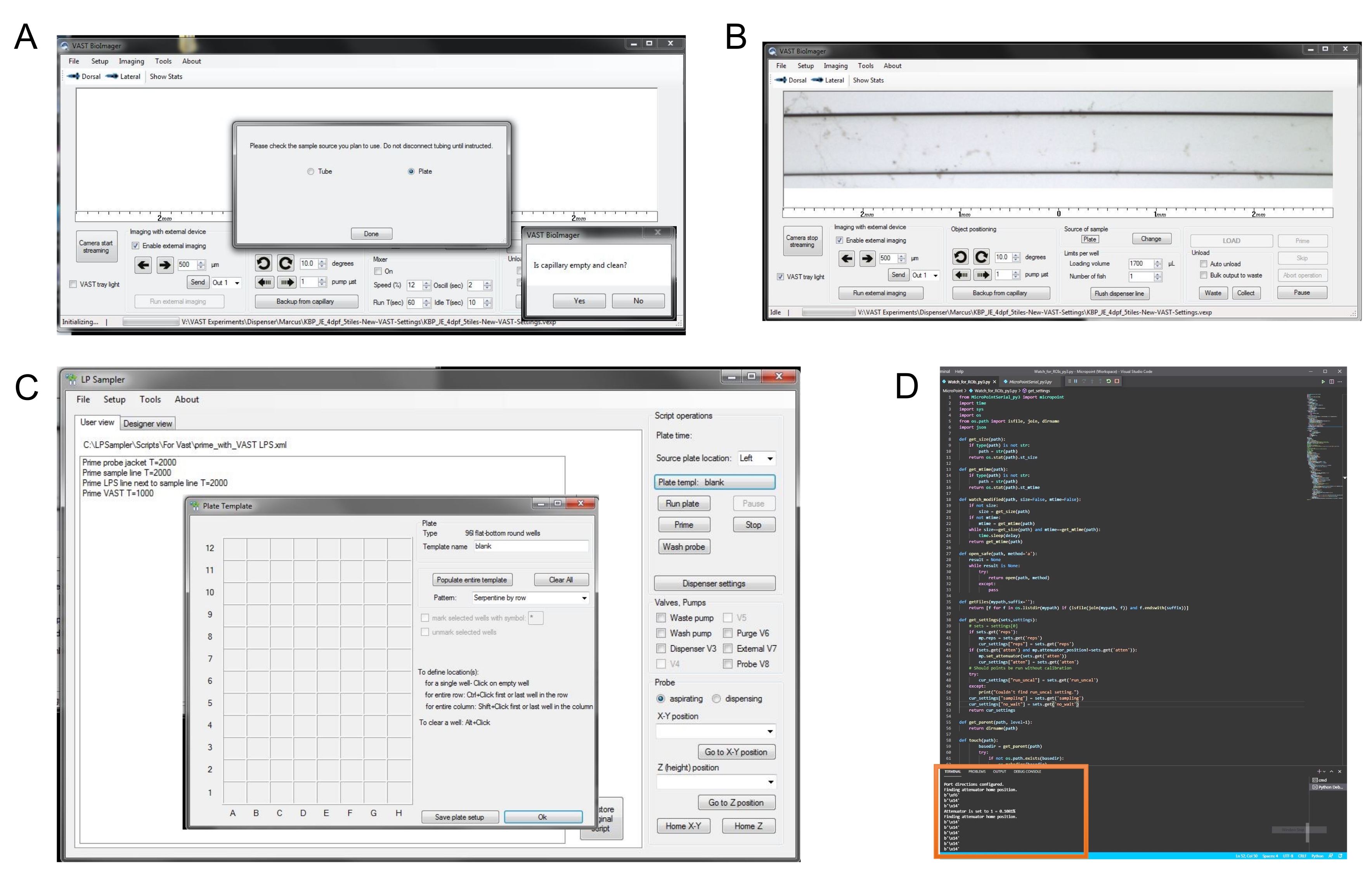This screenshot has width=1372, height=894.
Task: Click the rotate clockwise icon in panel A
Action: click(x=285, y=263)
